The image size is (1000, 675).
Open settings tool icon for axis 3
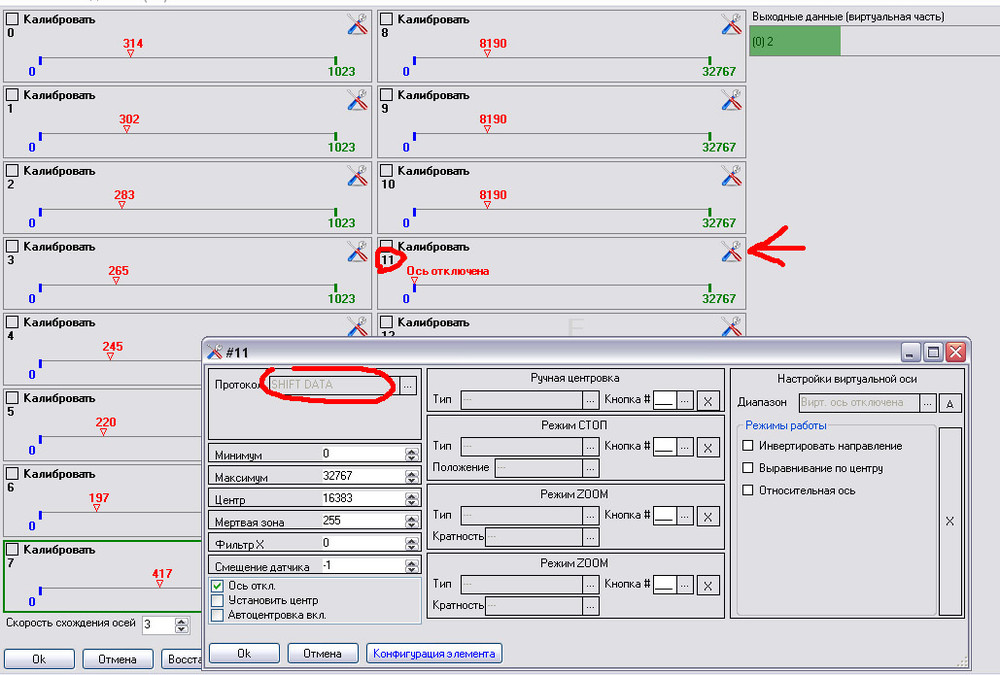(357, 251)
